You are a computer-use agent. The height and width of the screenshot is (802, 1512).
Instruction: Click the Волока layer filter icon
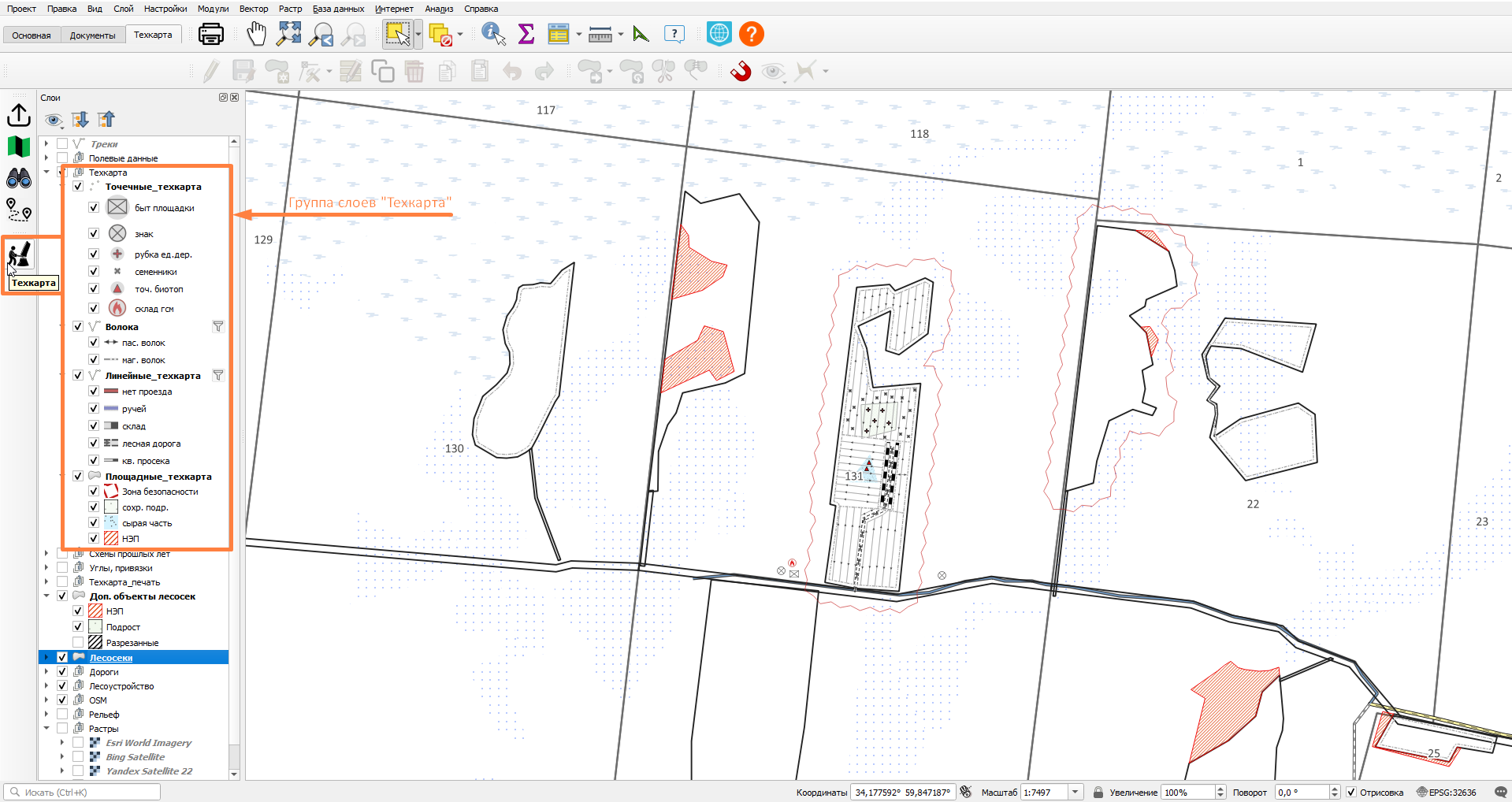pyautogui.click(x=218, y=326)
